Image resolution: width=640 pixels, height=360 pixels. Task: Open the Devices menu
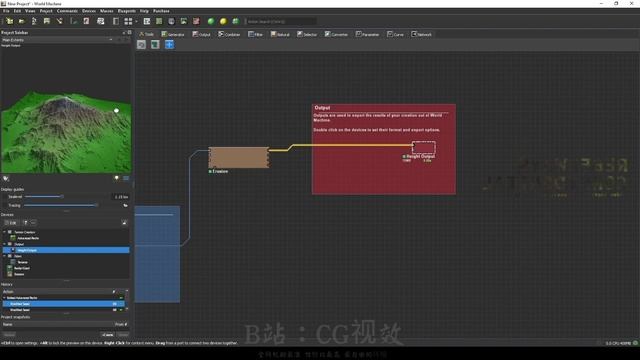[89, 11]
